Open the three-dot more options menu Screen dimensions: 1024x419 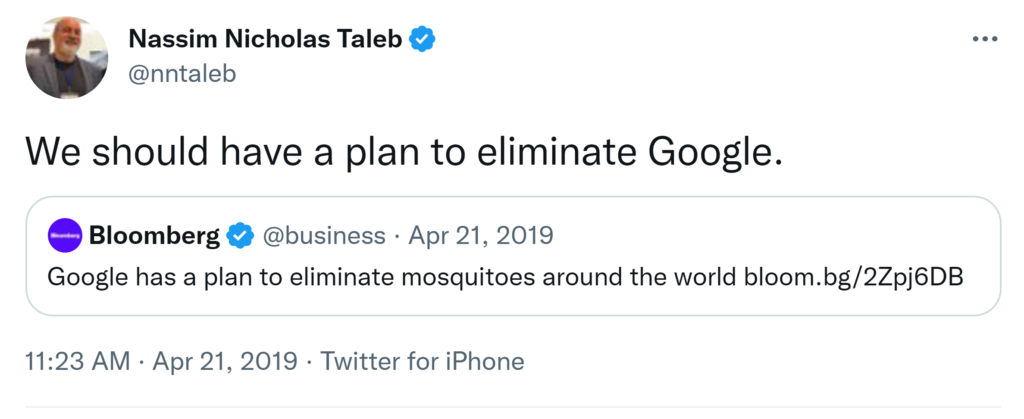(x=985, y=39)
